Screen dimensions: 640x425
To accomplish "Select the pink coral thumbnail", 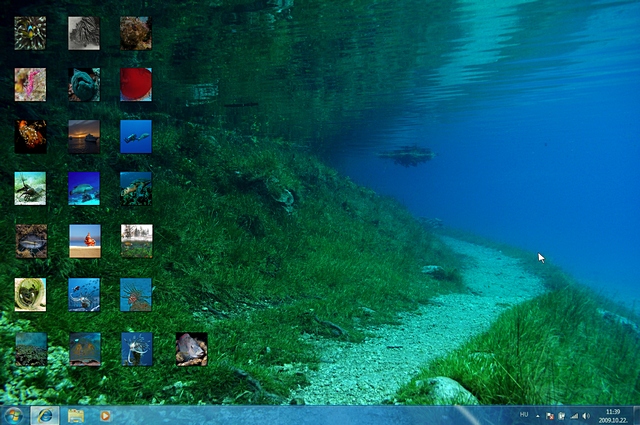I will point(30,85).
